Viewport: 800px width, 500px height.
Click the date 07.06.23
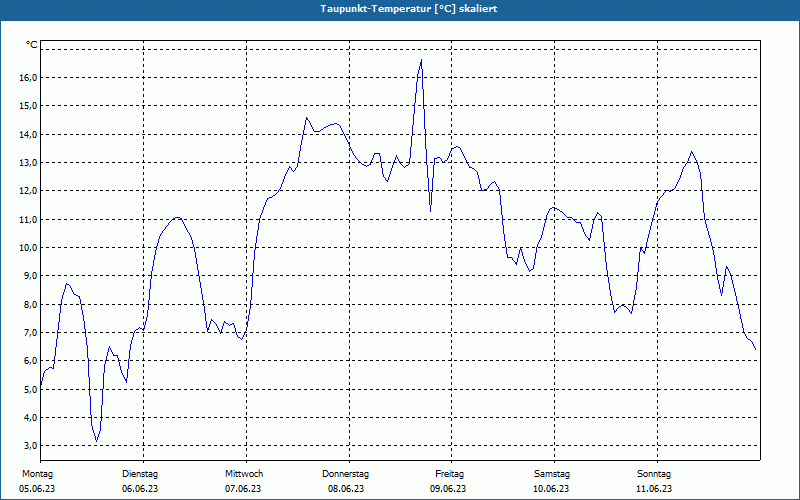[x=243, y=489]
